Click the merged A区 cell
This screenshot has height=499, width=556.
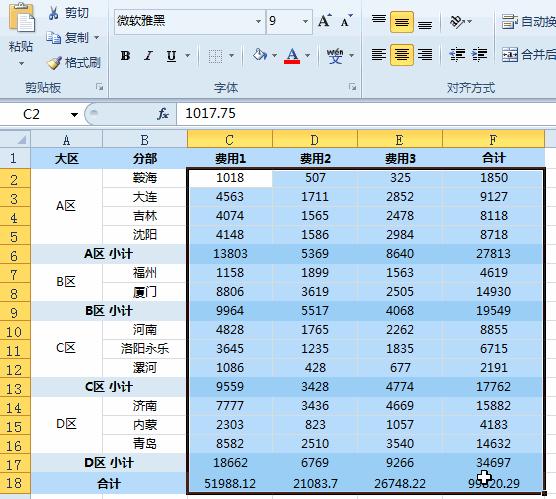pos(67,206)
